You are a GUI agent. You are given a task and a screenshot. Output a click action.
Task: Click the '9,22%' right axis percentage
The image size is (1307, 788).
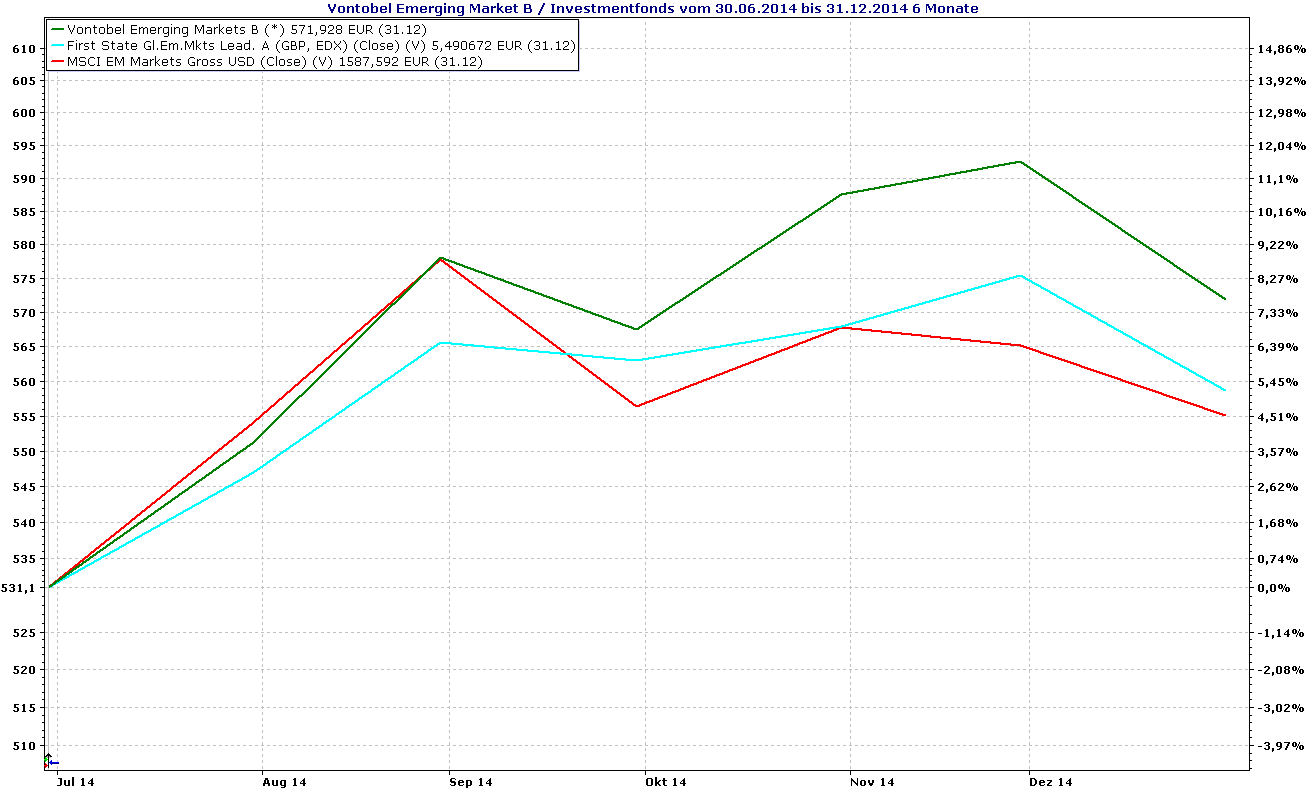[1276, 245]
